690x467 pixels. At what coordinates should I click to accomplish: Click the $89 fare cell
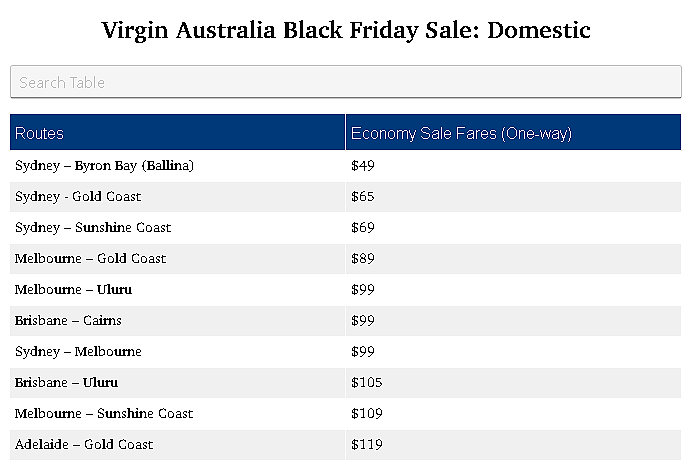coord(514,258)
